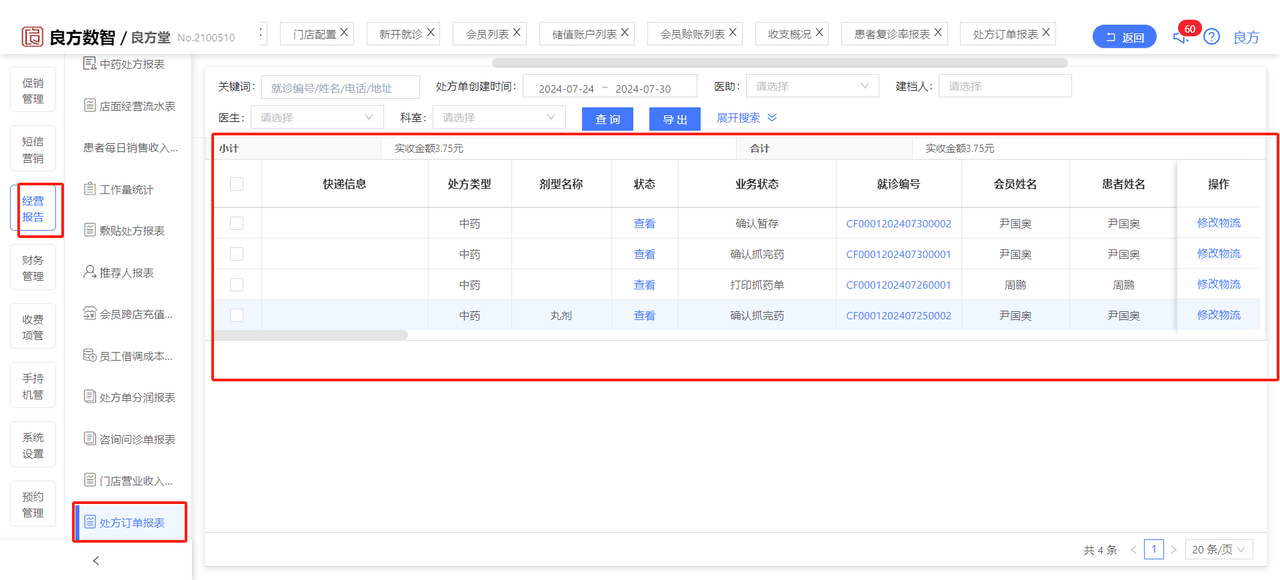Close the 储值账户列表 tab with its X

(625, 33)
